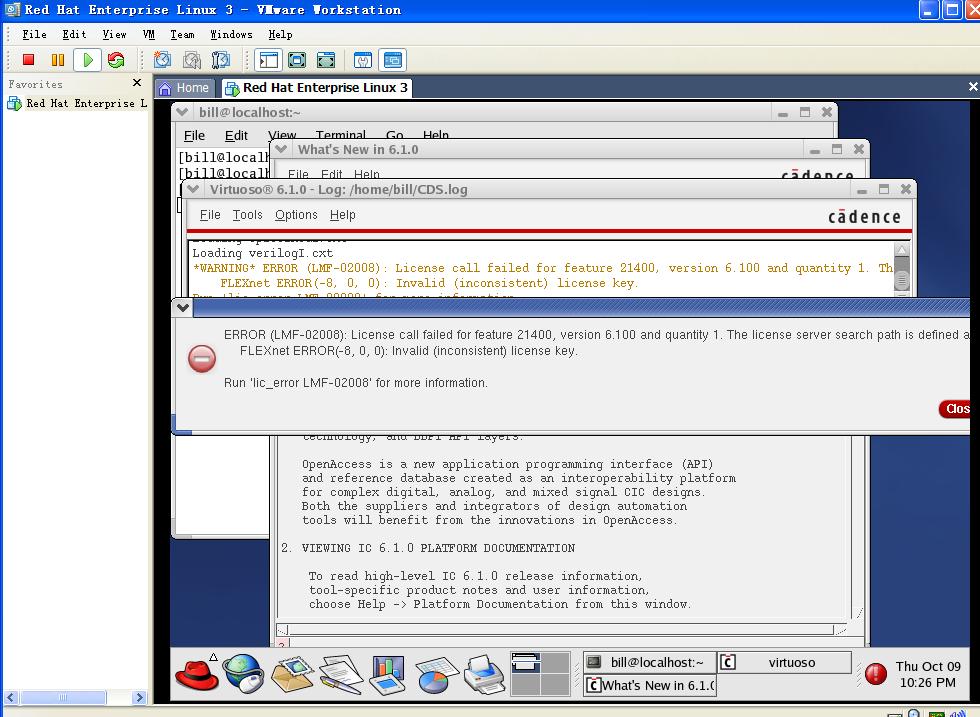Show the console view toolbar icon
The height and width of the screenshot is (717, 980).
pyautogui.click(x=392, y=60)
